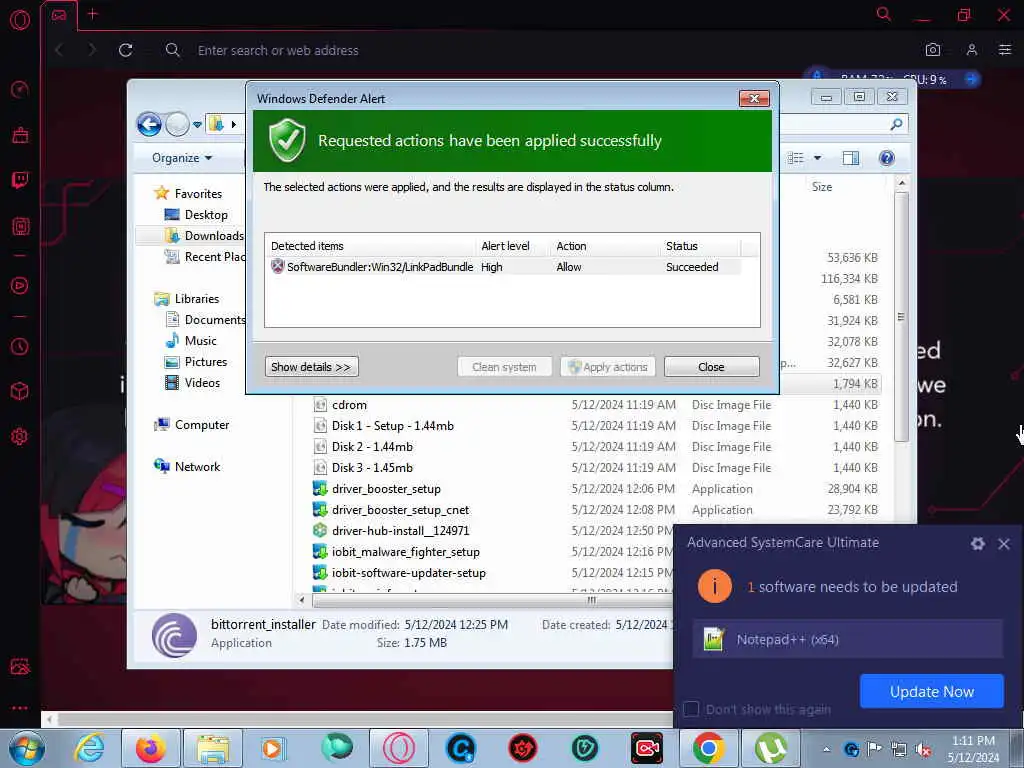Toggle the Explorer preview pane icon

851,158
